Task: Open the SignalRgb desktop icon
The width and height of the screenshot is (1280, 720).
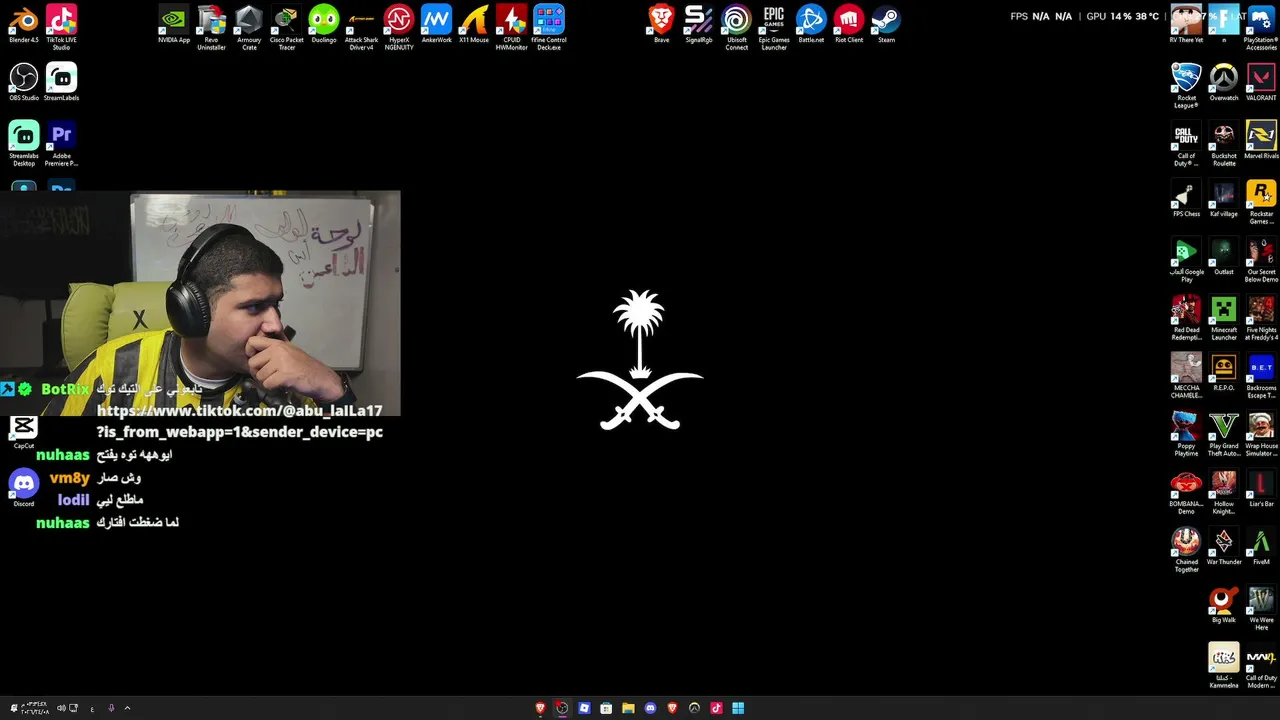Action: [x=699, y=25]
